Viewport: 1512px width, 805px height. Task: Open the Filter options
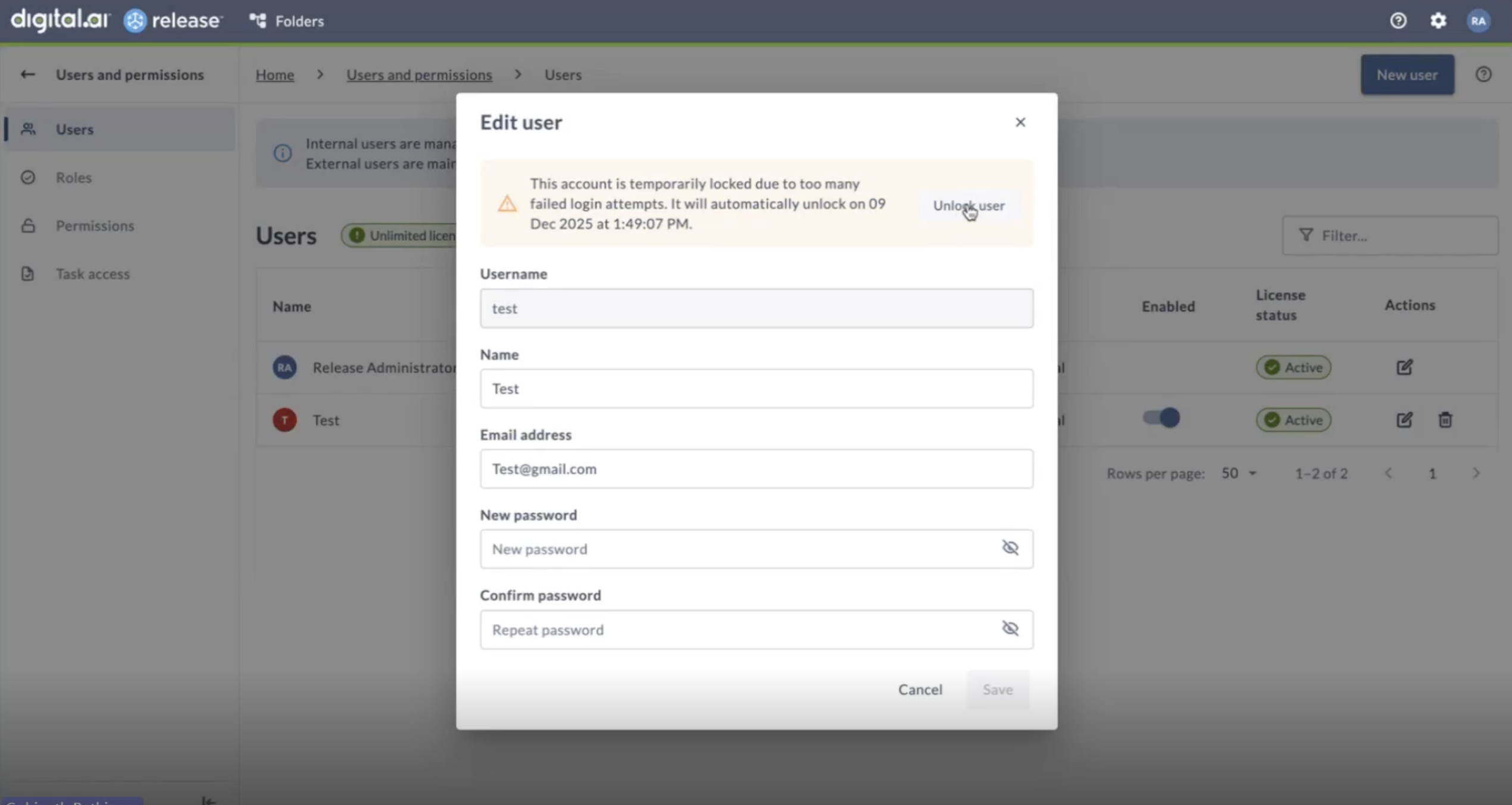coord(1390,235)
